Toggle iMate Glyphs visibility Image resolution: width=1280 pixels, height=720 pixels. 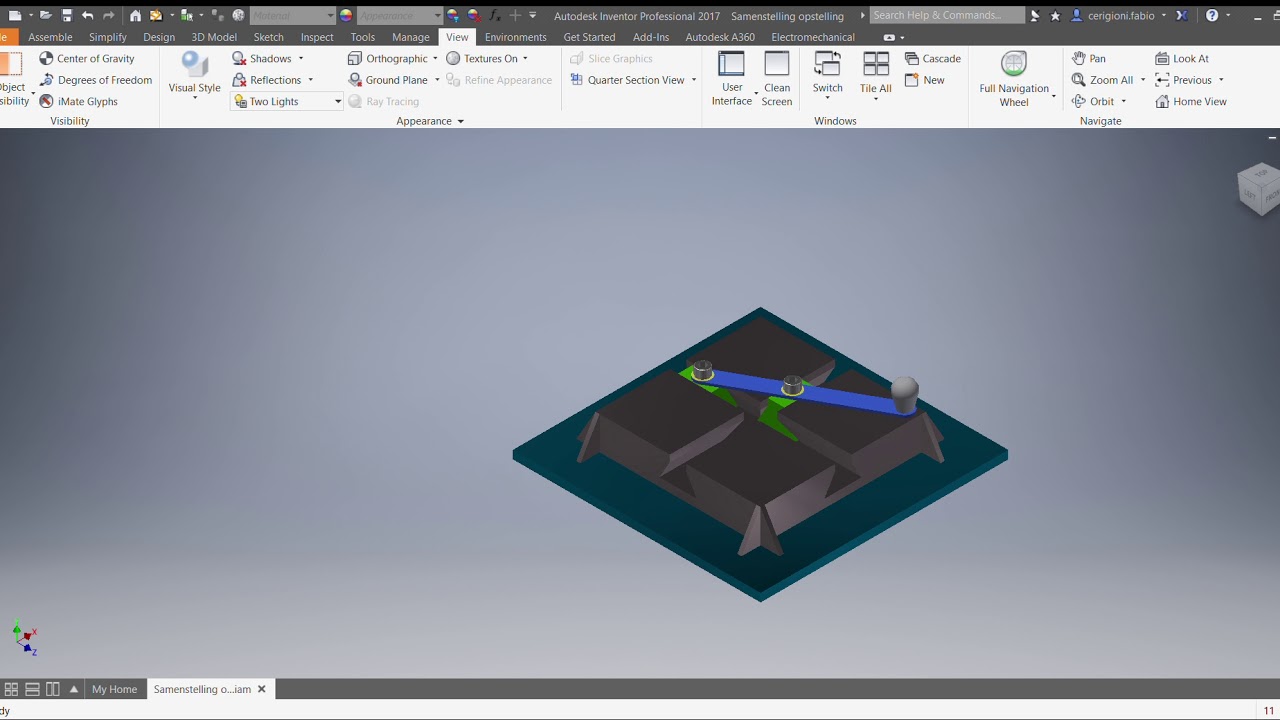79,101
